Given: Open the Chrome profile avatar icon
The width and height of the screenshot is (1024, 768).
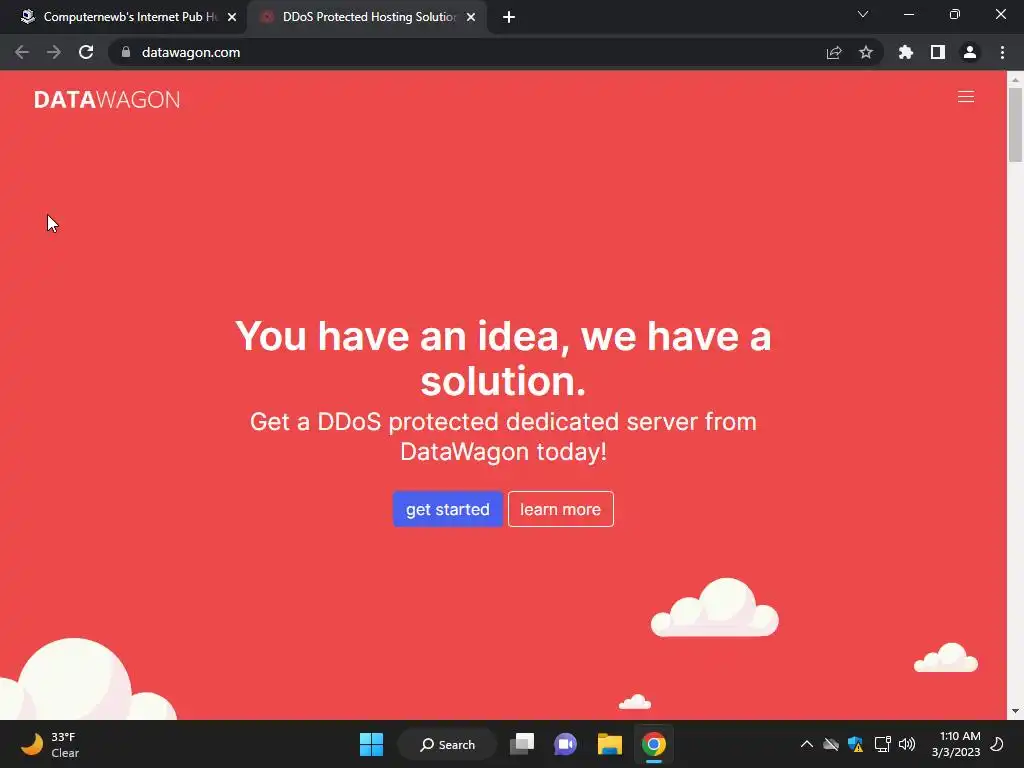Looking at the screenshot, I should (969, 52).
